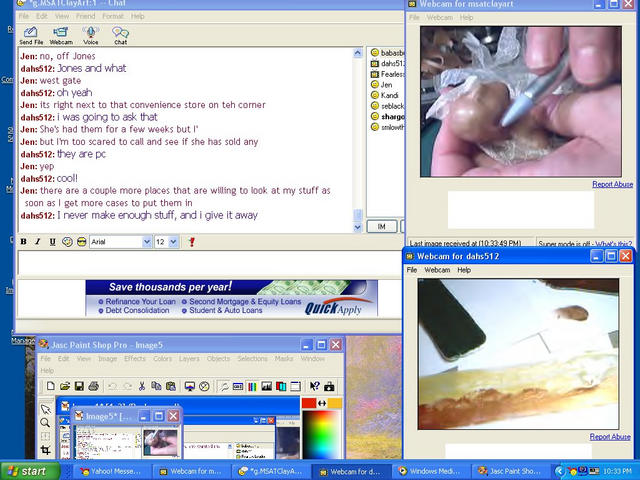This screenshot has width=640, height=480.
Task: Switch to Jasc Paint Shop taskbar button
Action: pos(510,471)
